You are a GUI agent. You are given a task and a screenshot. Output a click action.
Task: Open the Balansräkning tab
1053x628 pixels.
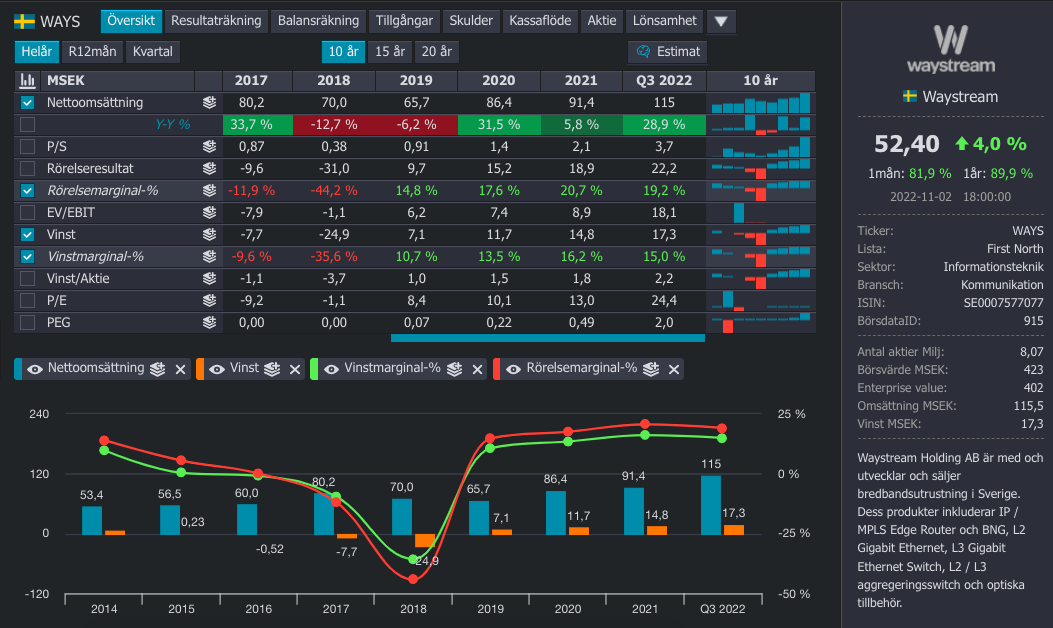click(318, 21)
